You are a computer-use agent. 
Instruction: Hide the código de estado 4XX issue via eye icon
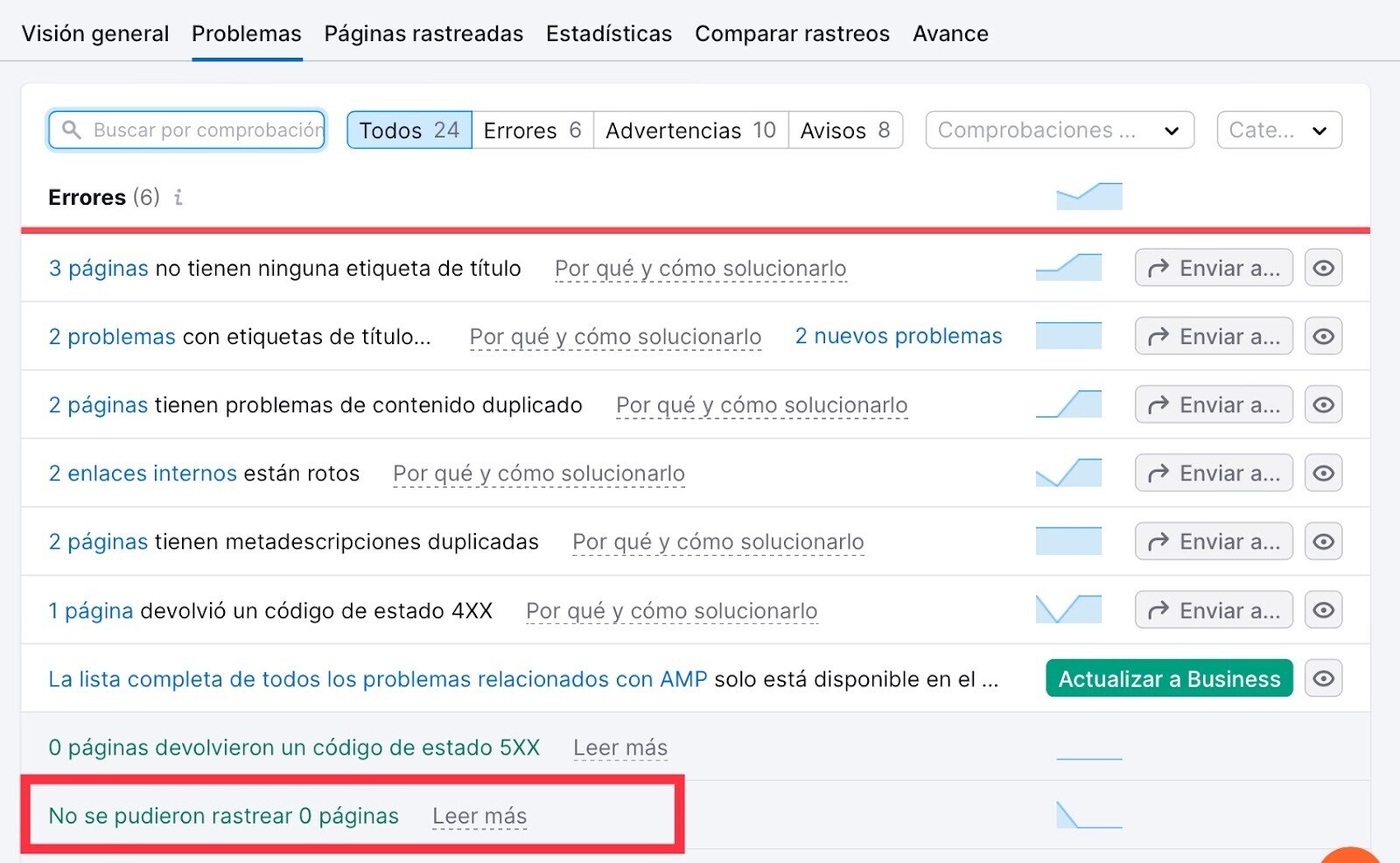pyautogui.click(x=1323, y=610)
